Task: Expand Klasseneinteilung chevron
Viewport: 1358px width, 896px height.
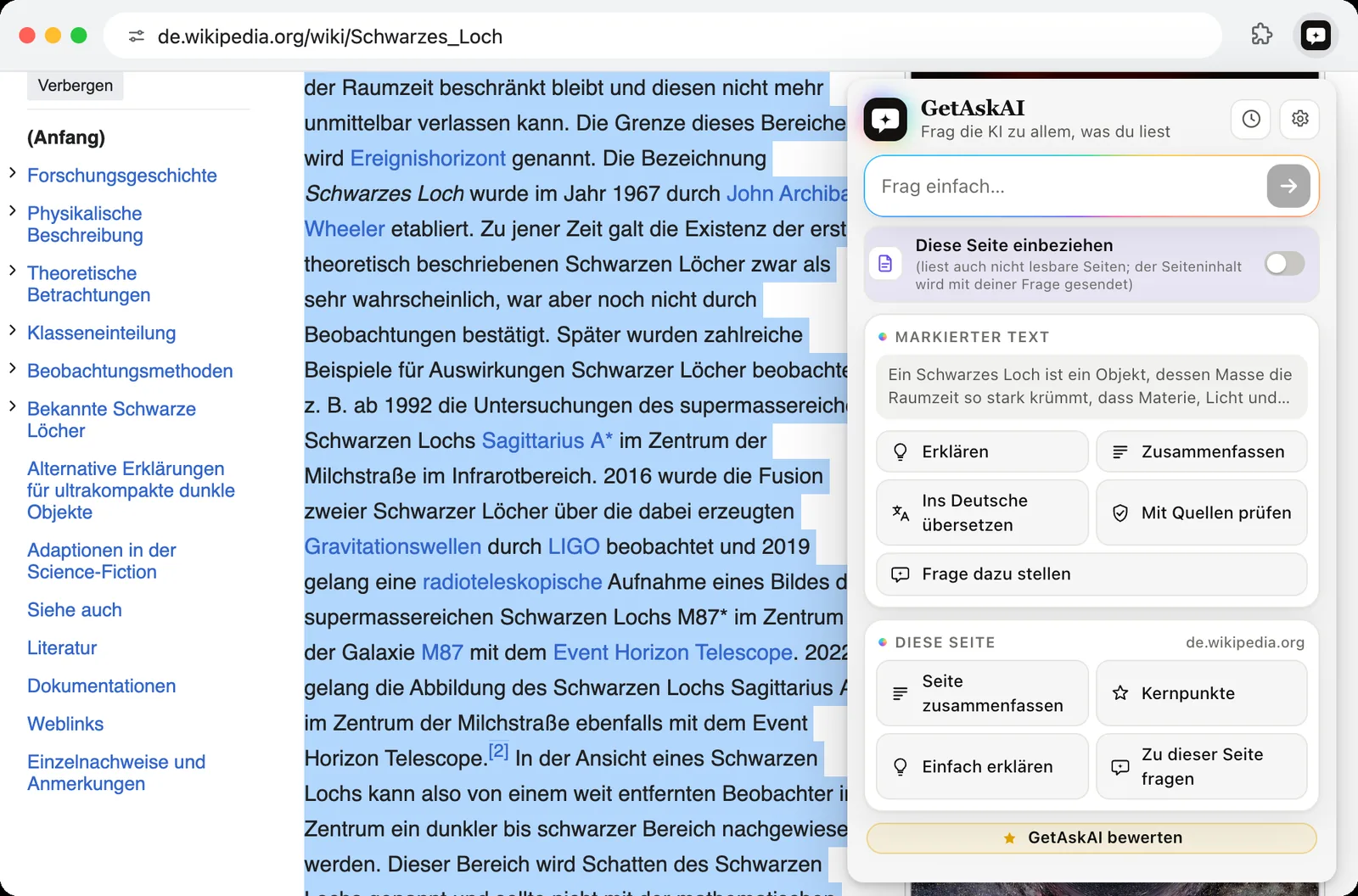Action: tap(13, 330)
